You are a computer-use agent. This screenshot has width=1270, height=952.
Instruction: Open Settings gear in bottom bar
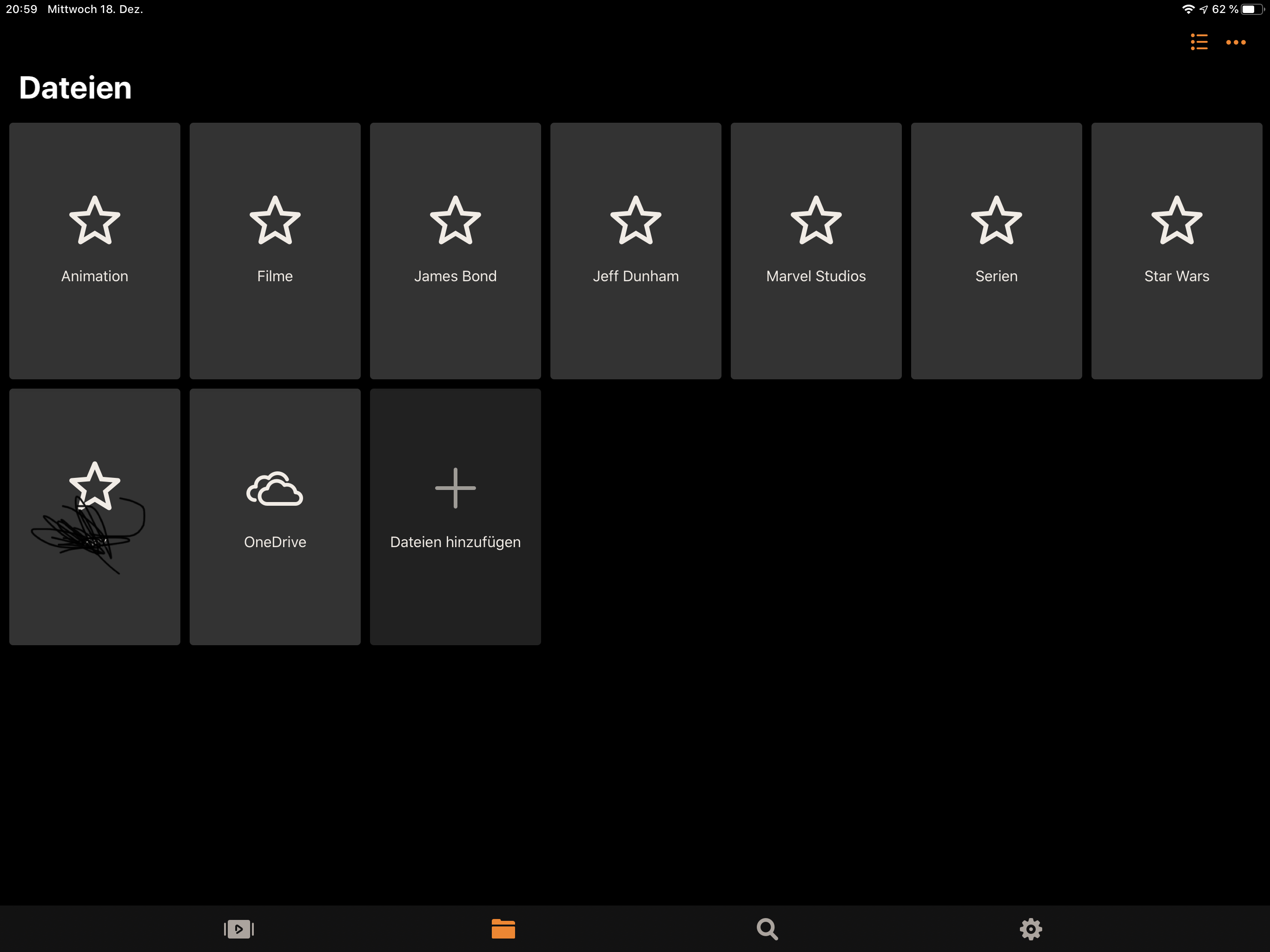[1031, 928]
